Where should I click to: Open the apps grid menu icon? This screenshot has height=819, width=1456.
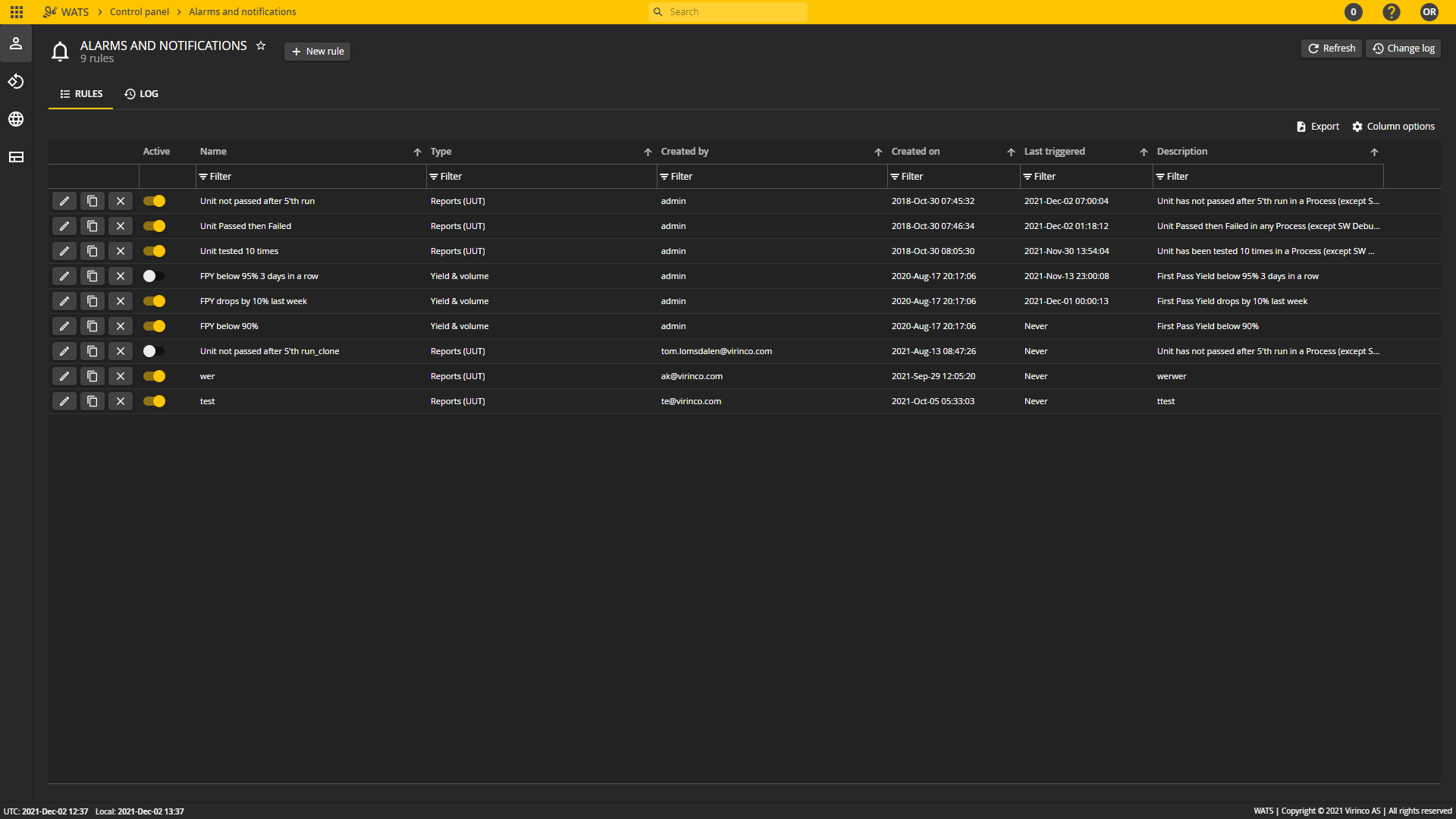point(17,12)
